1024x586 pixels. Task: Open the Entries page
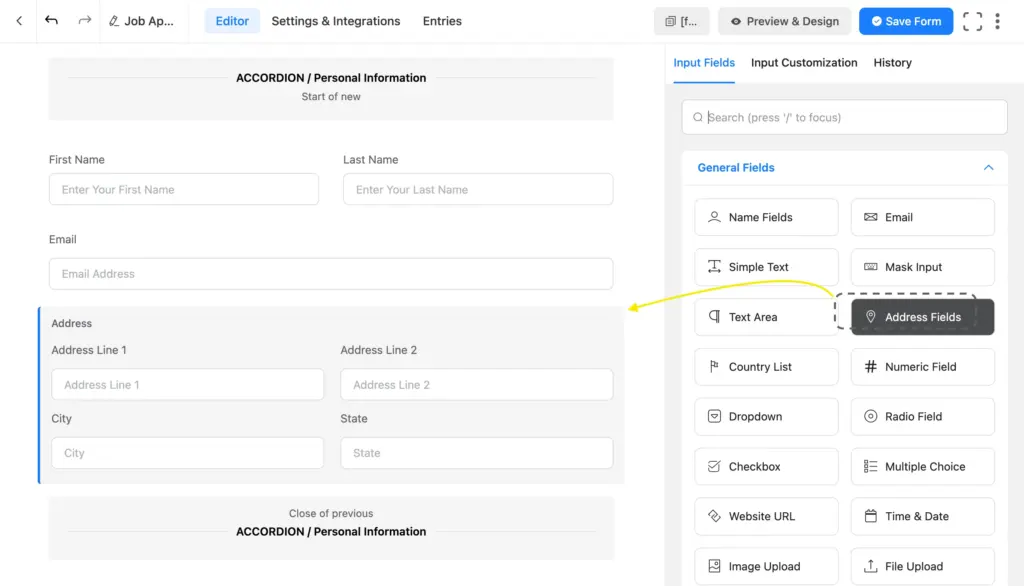coord(441,20)
